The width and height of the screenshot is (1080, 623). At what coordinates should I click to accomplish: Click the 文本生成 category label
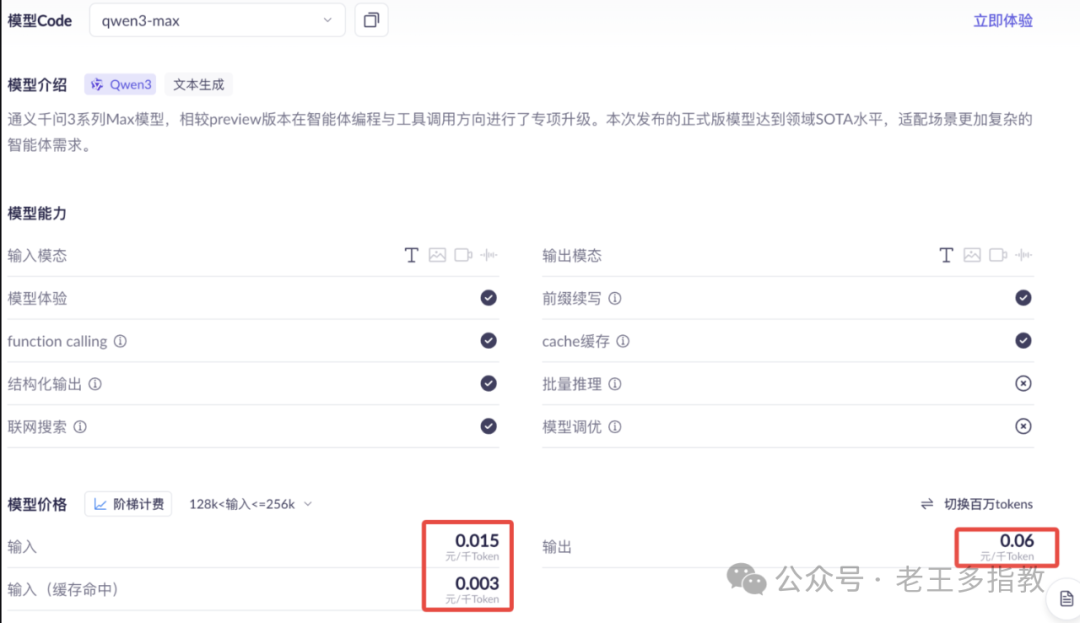pyautogui.click(x=197, y=84)
